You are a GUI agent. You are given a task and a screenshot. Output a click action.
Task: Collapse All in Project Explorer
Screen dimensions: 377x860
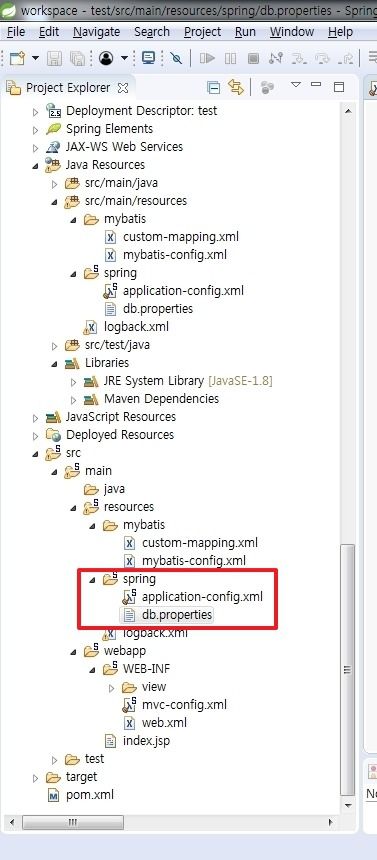(x=213, y=87)
